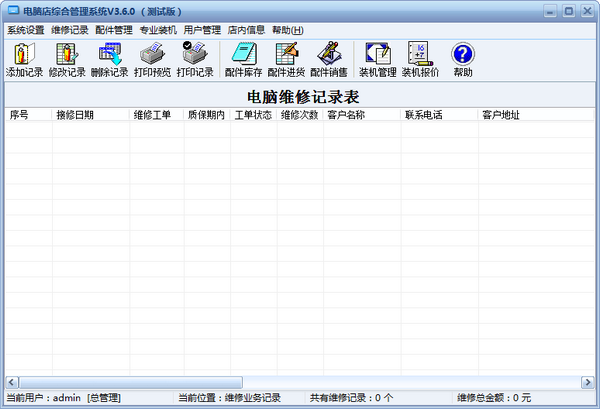Click the 维修总金额:0 元 status text
600x409 pixels.
pyautogui.click(x=494, y=398)
